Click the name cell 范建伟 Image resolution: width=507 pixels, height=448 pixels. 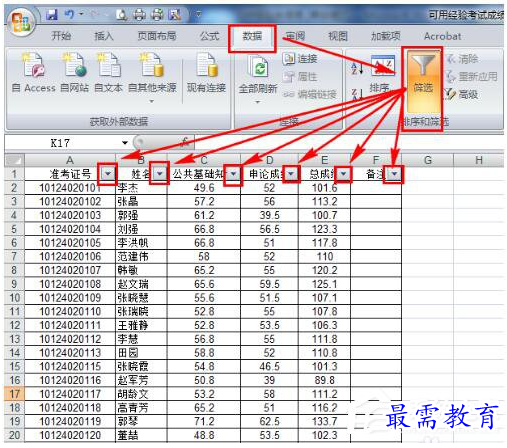141,257
